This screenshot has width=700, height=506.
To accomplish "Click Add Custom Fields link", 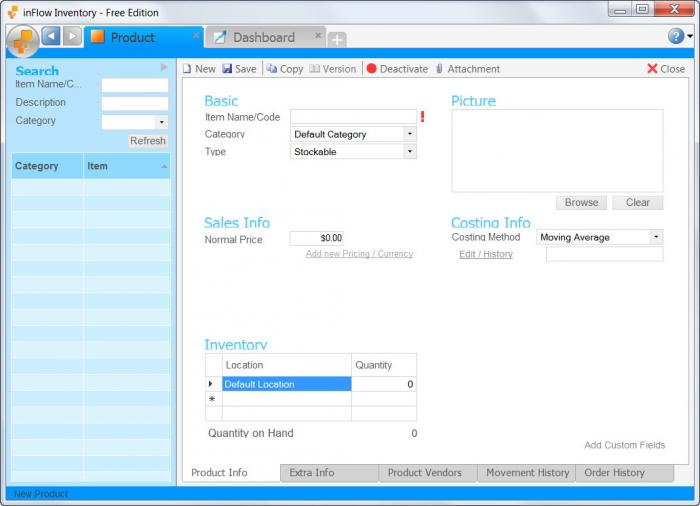I will [625, 445].
